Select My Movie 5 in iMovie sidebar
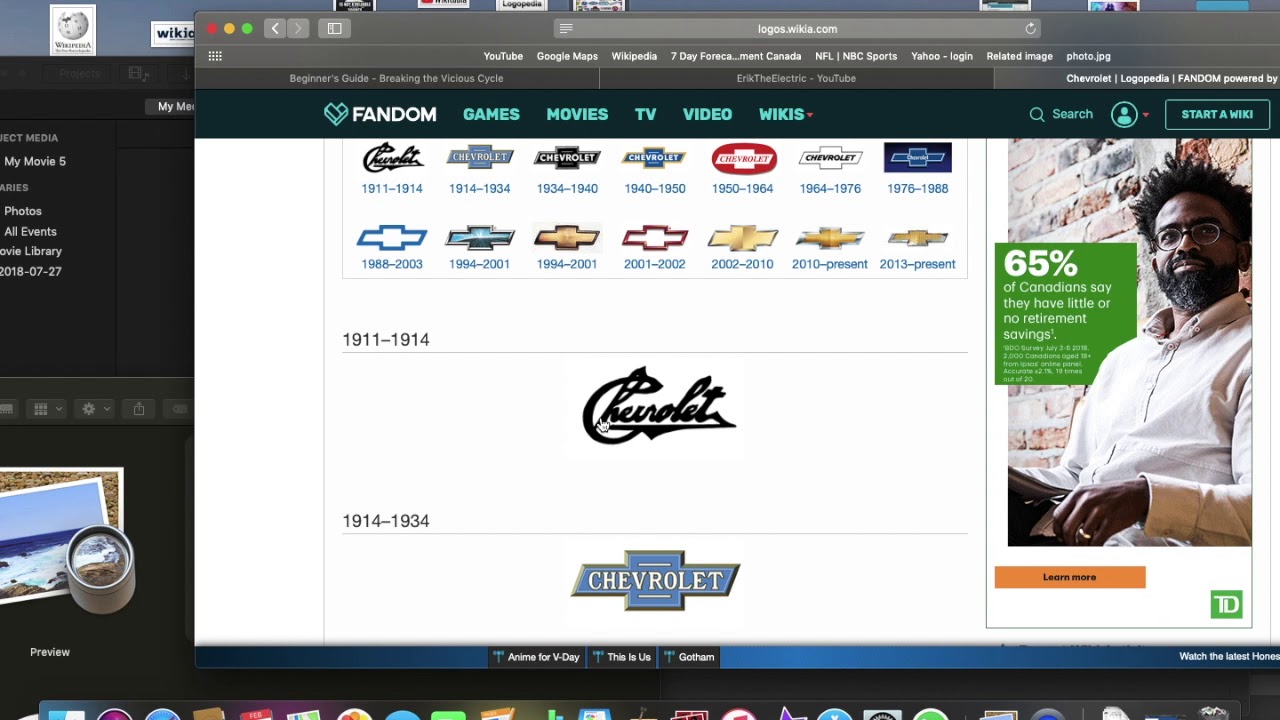The width and height of the screenshot is (1280, 720). point(35,161)
